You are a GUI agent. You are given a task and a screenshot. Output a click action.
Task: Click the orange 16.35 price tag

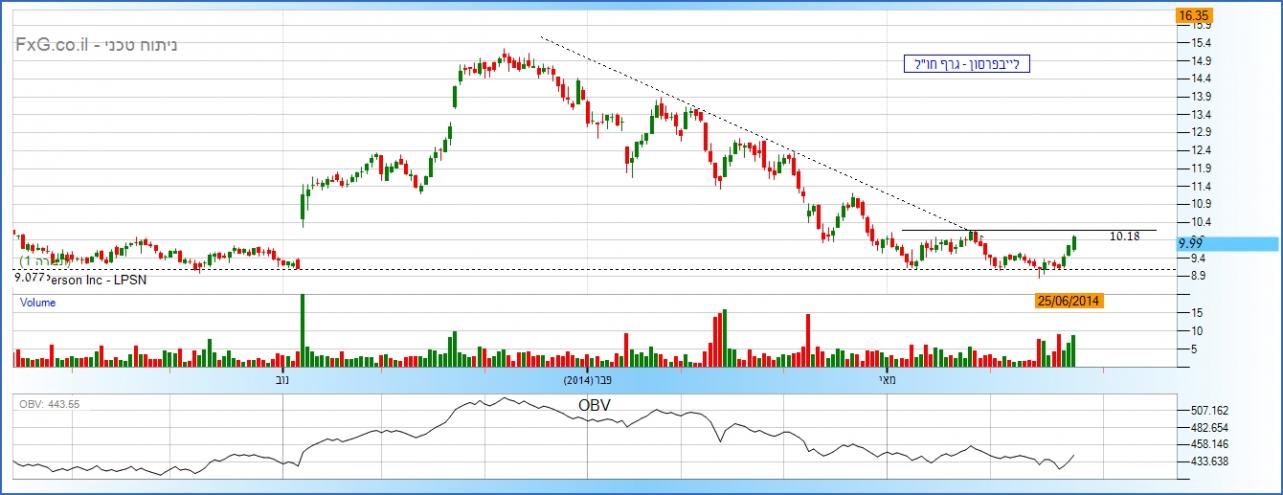pyautogui.click(x=1194, y=16)
